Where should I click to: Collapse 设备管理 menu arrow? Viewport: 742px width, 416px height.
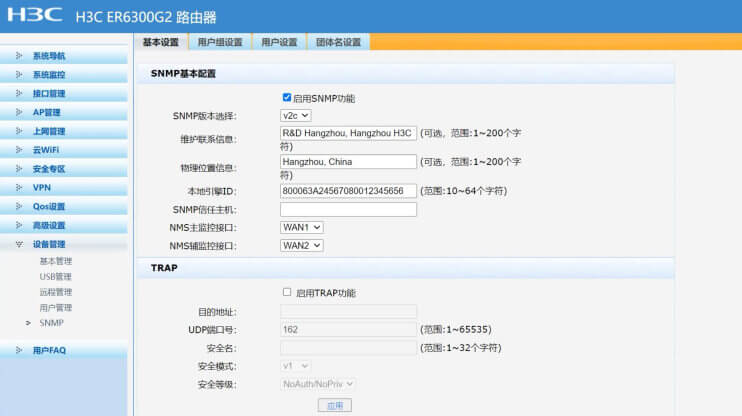point(19,244)
